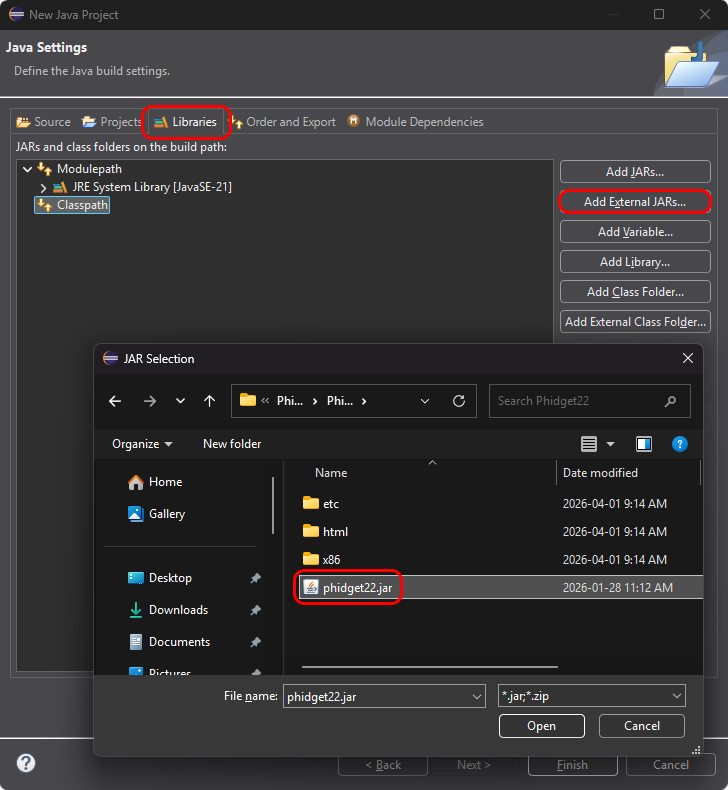Open the file type filter dropdown
The height and width of the screenshot is (790, 728).
[x=591, y=696]
